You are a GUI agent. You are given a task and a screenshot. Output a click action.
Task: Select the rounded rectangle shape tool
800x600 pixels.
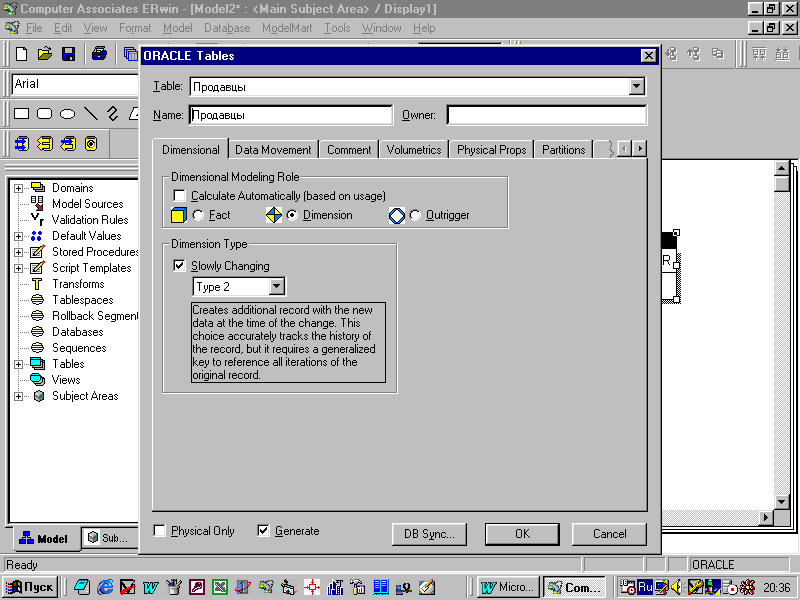44,114
